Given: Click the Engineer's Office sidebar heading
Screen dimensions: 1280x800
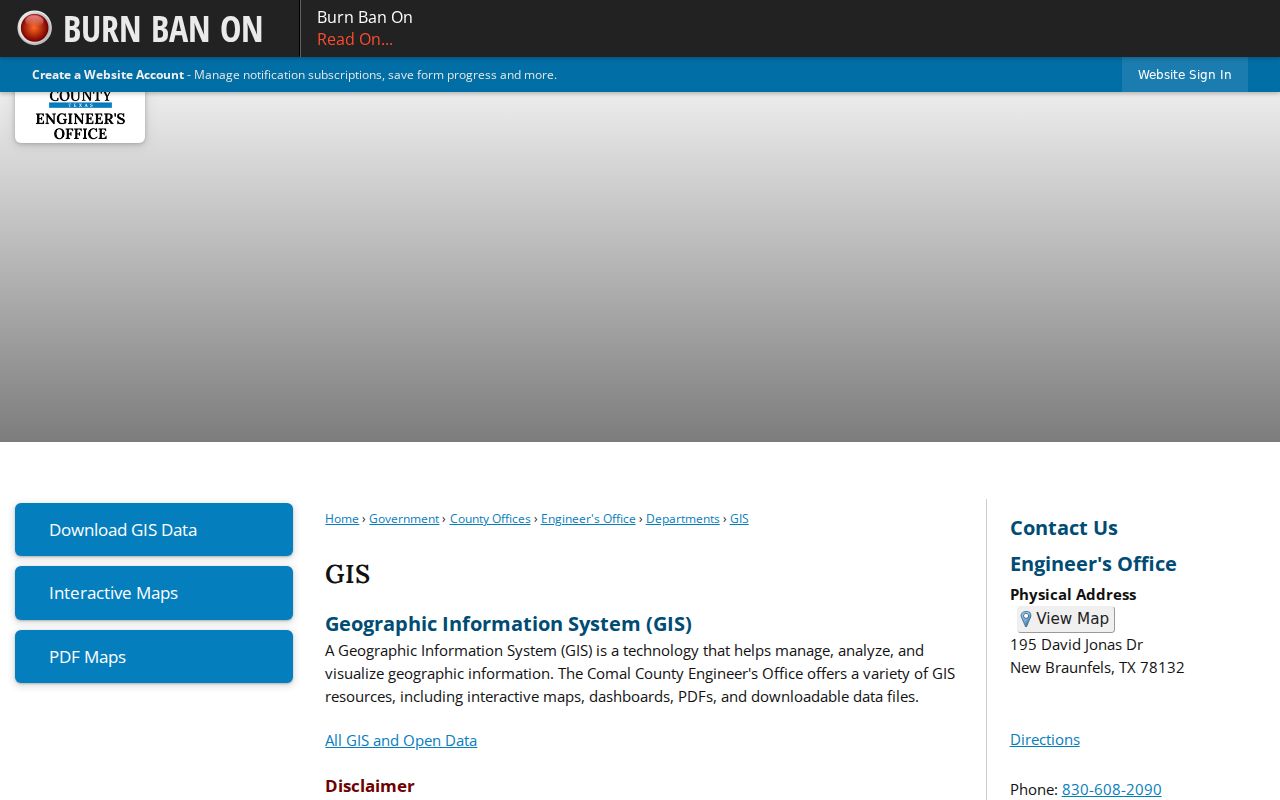Looking at the screenshot, I should 1093,564.
